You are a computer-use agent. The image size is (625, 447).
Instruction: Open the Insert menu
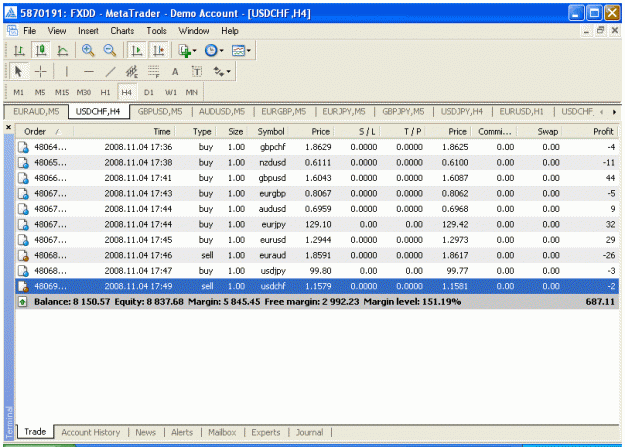coord(88,31)
